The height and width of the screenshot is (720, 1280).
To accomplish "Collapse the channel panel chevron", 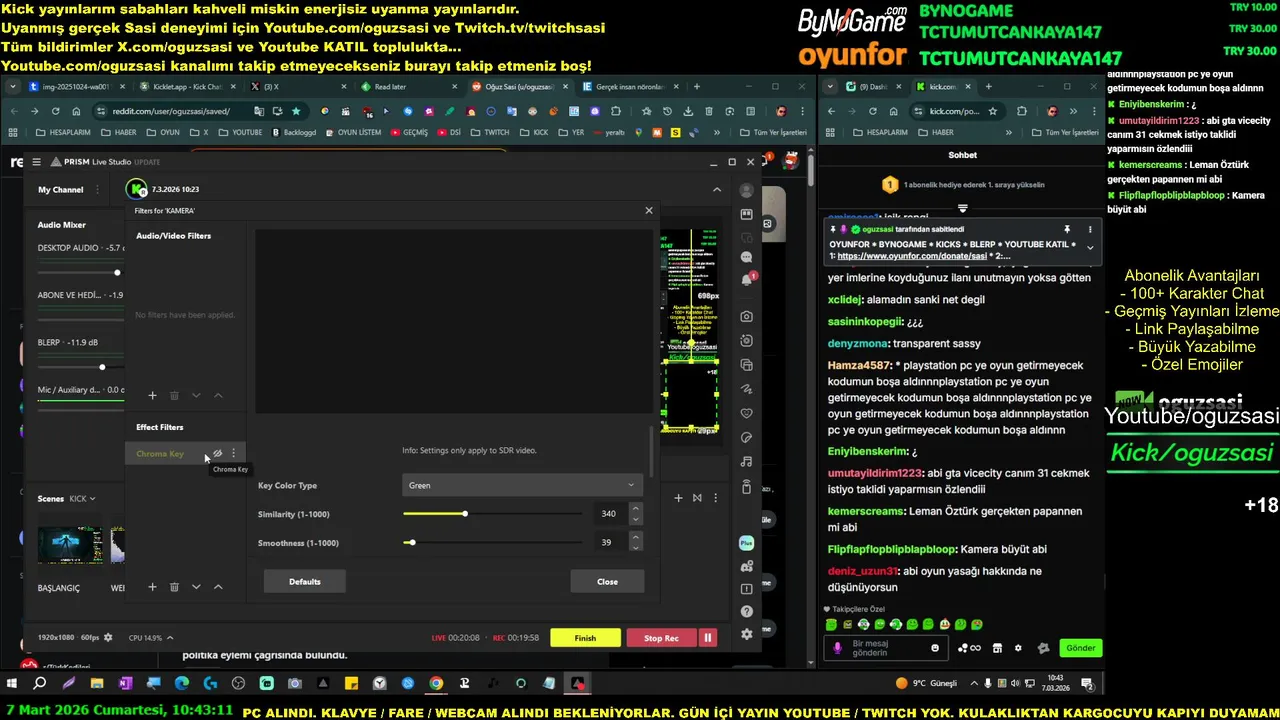I will pos(717,189).
